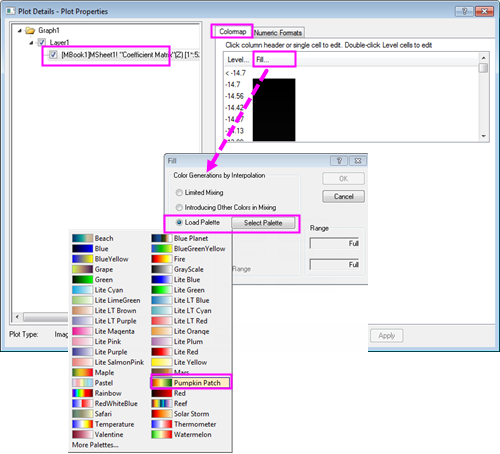Click the Lite Plum palette swatch
The image size is (500, 454).
pos(162,342)
